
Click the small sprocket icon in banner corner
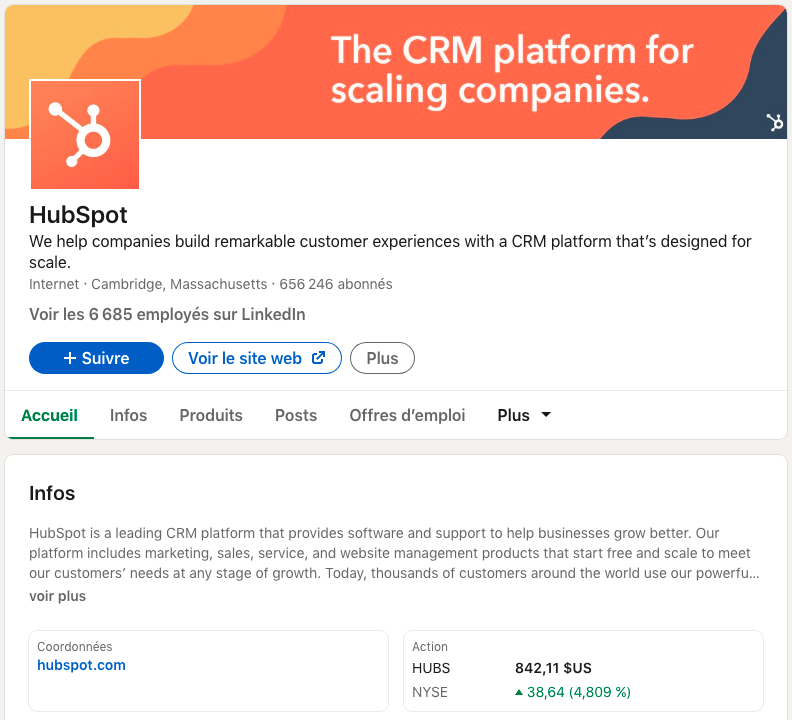(774, 122)
